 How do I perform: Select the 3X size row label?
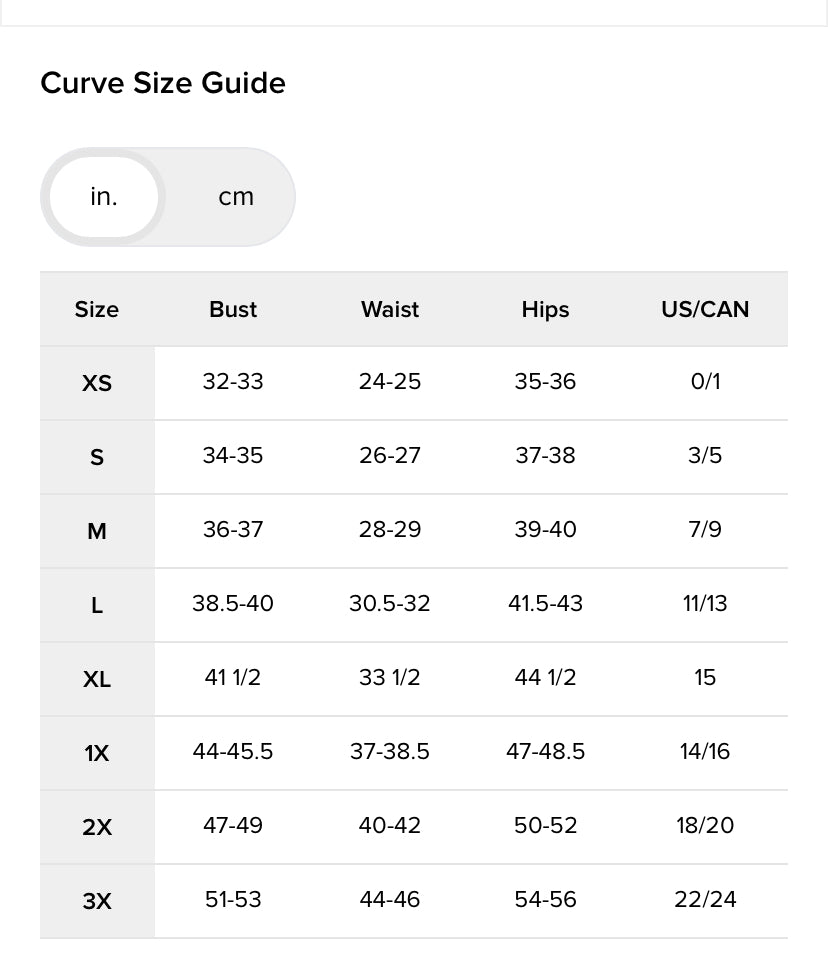pyautogui.click(x=97, y=901)
